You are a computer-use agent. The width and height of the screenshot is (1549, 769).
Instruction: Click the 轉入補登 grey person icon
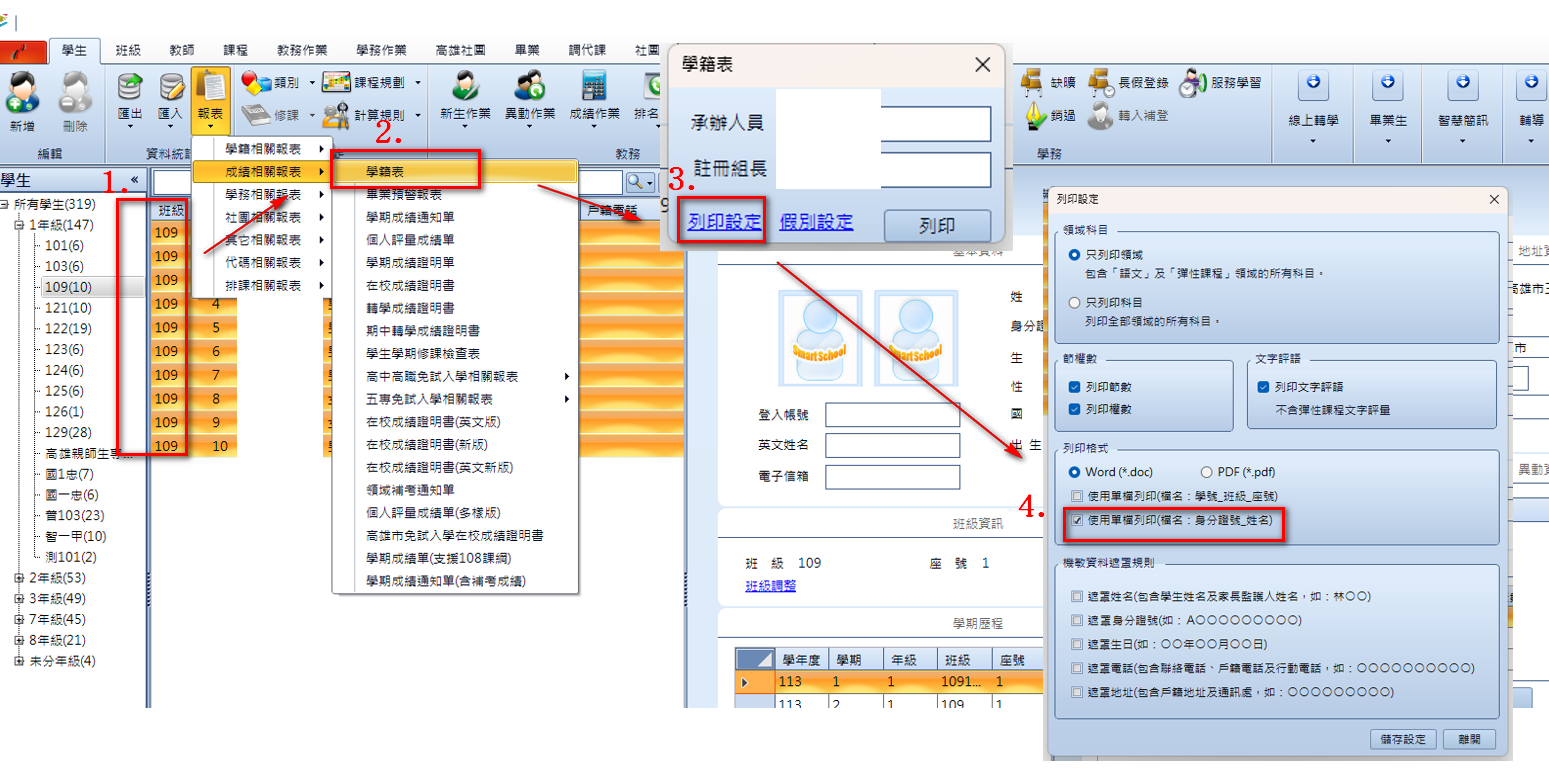point(1101,114)
